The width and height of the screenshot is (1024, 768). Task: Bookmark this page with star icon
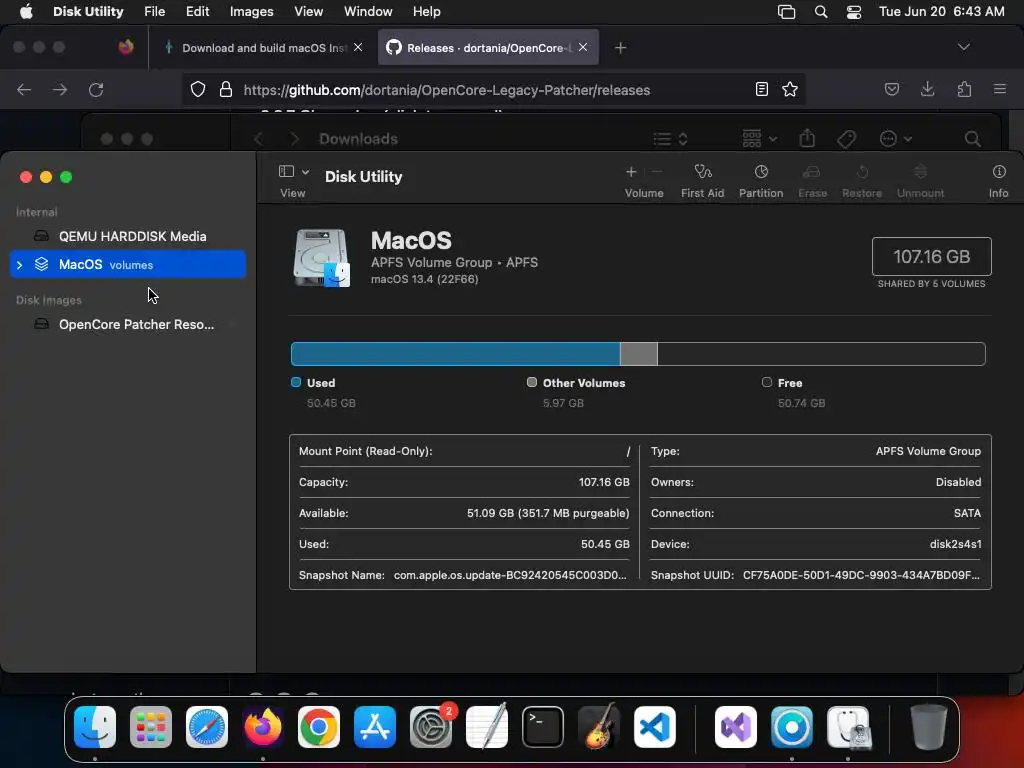[x=790, y=89]
